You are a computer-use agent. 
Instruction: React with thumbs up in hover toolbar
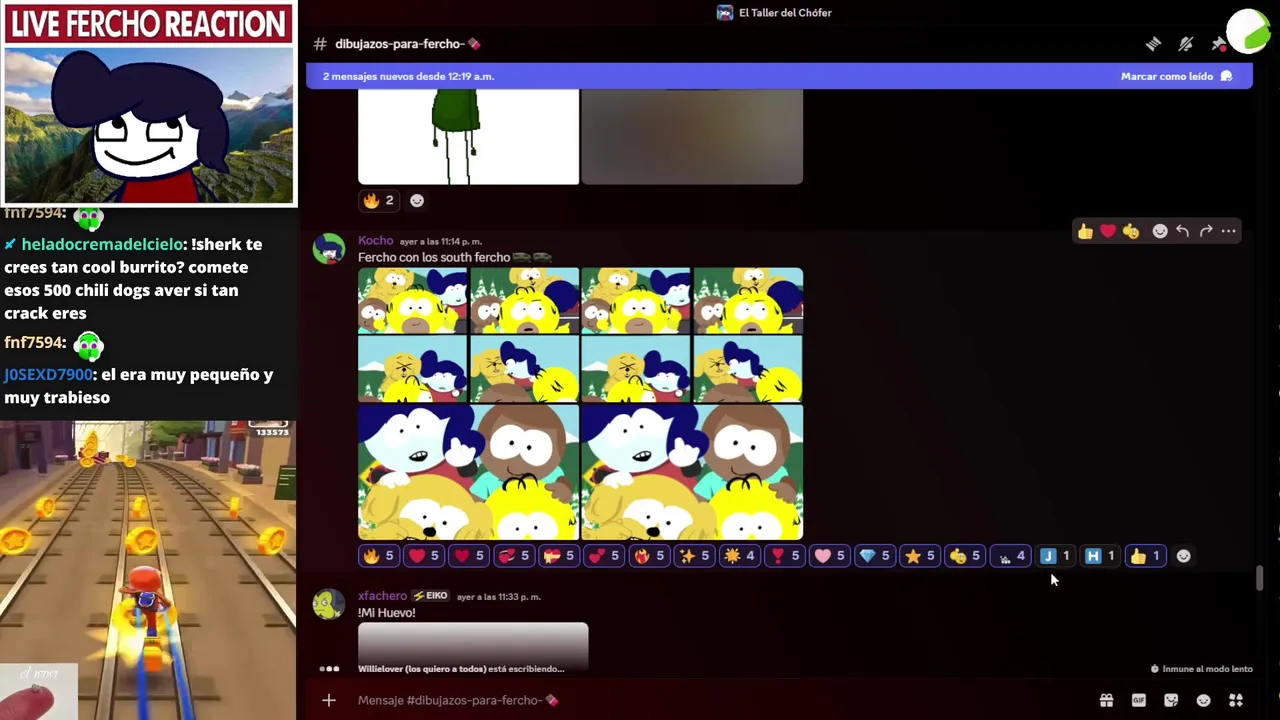pyautogui.click(x=1085, y=231)
